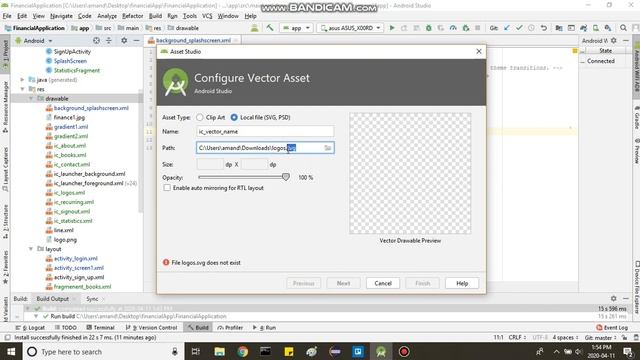Image resolution: width=640 pixels, height=360 pixels.
Task: Click the collapse all icon in Project panel
Action: pos(109,40)
